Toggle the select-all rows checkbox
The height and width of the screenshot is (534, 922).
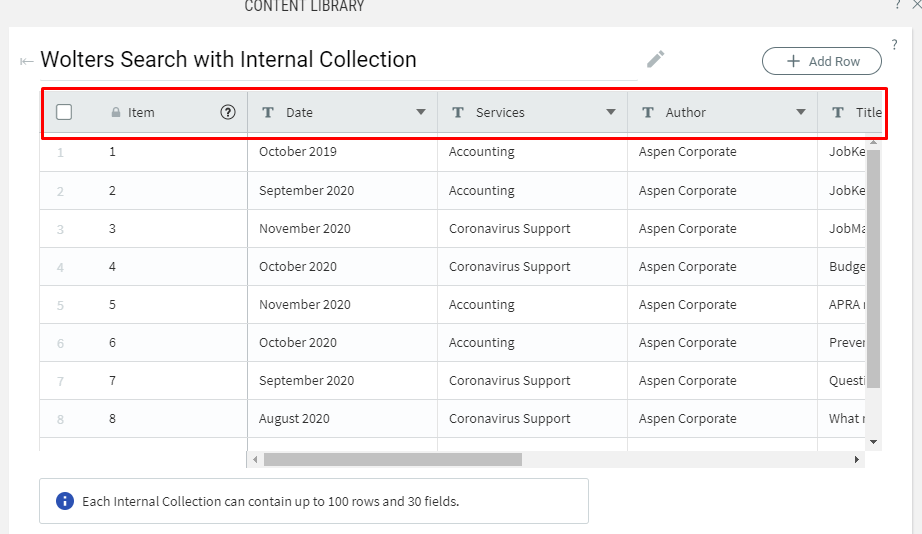tap(64, 112)
